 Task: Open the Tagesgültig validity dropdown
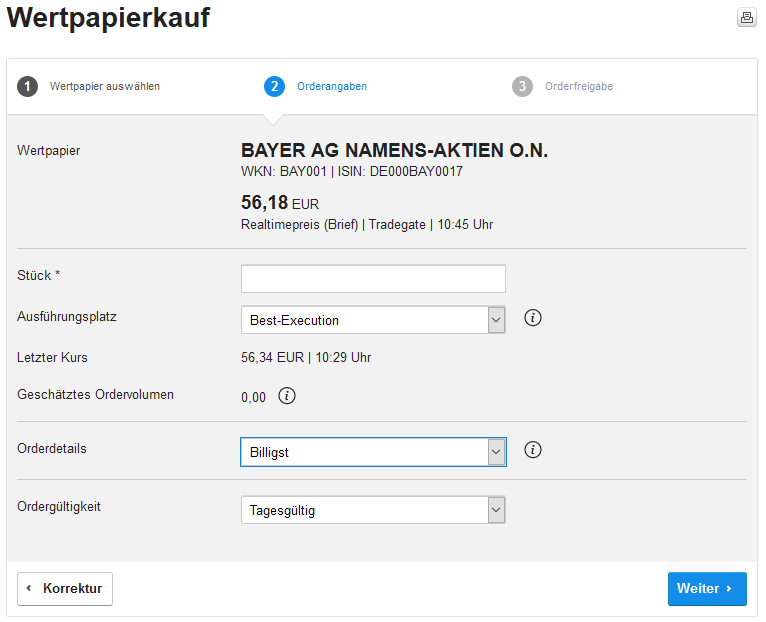(373, 510)
